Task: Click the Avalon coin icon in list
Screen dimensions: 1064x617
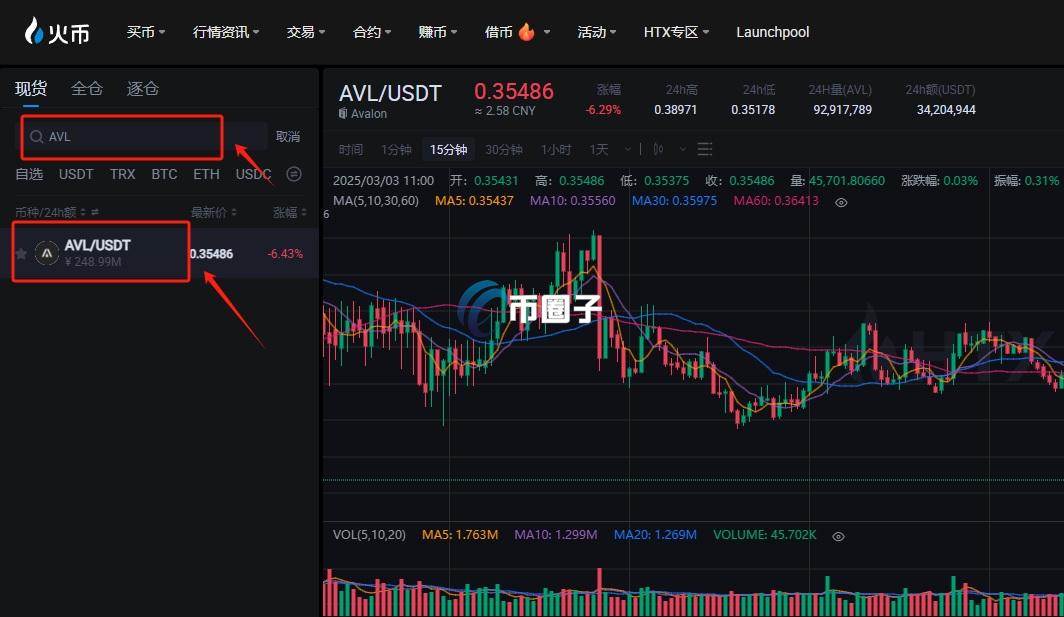Action: point(47,253)
